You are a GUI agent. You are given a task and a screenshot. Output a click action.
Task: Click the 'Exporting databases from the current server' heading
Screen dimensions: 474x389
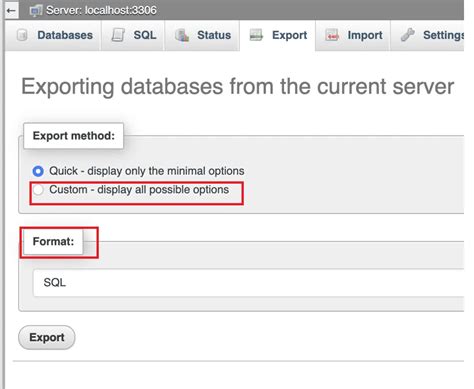pos(238,87)
